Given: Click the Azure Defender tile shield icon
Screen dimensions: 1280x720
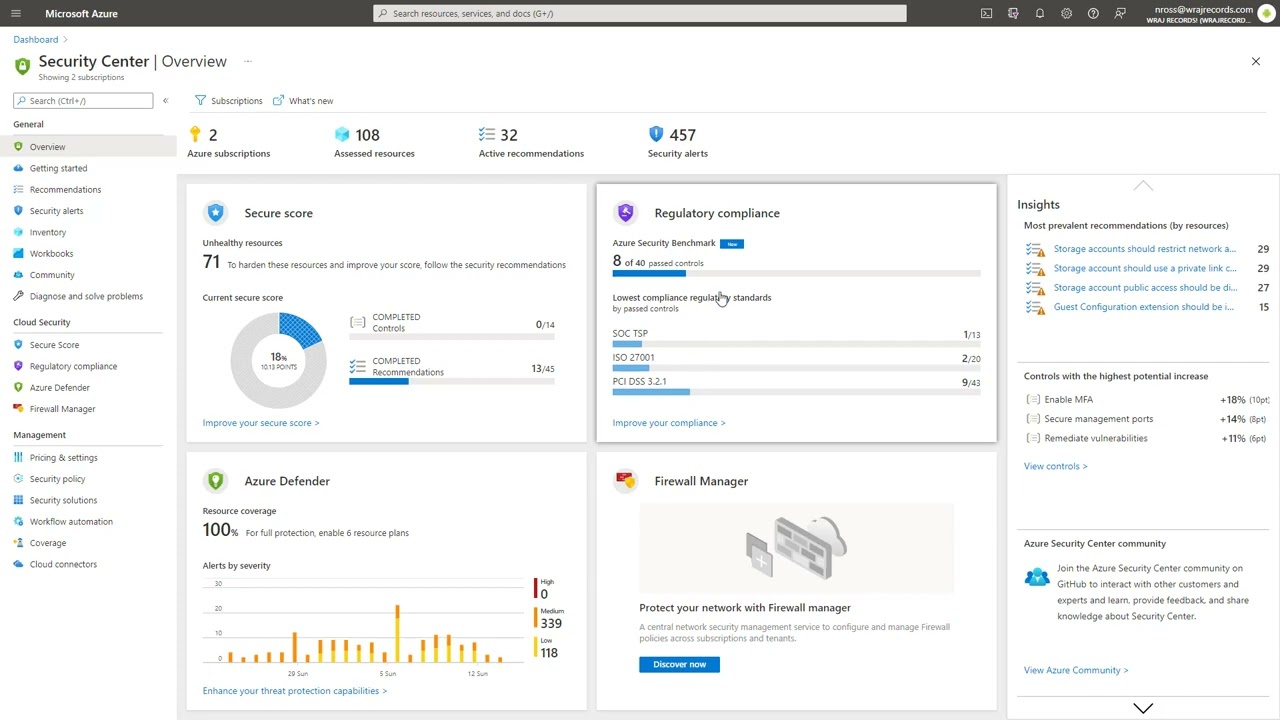Looking at the screenshot, I should [215, 481].
